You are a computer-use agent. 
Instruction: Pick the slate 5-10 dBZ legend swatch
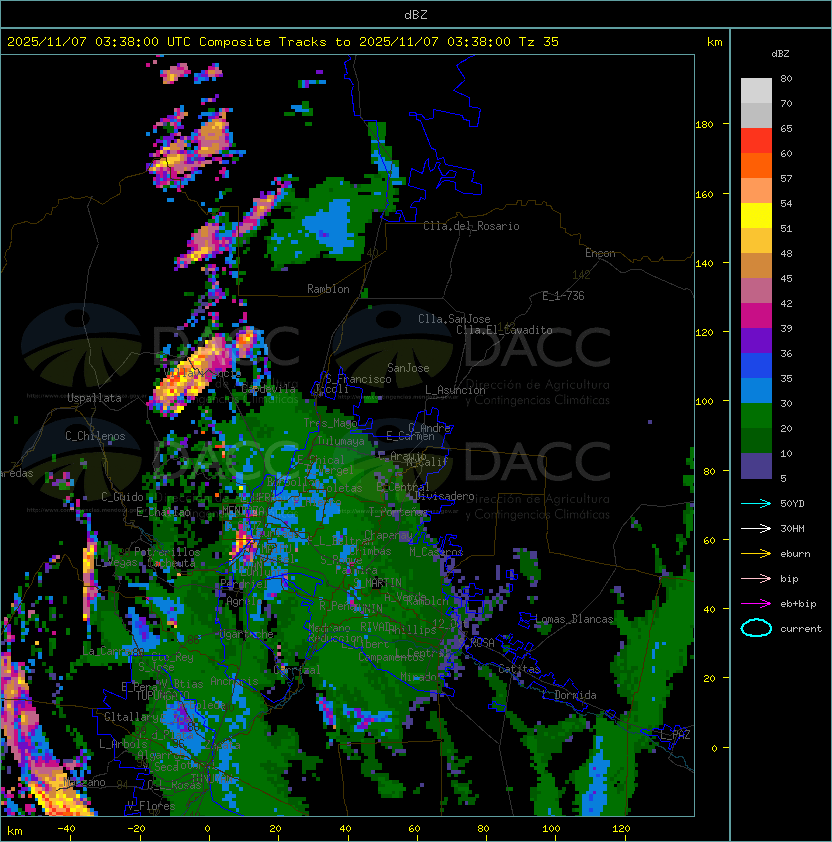click(756, 466)
